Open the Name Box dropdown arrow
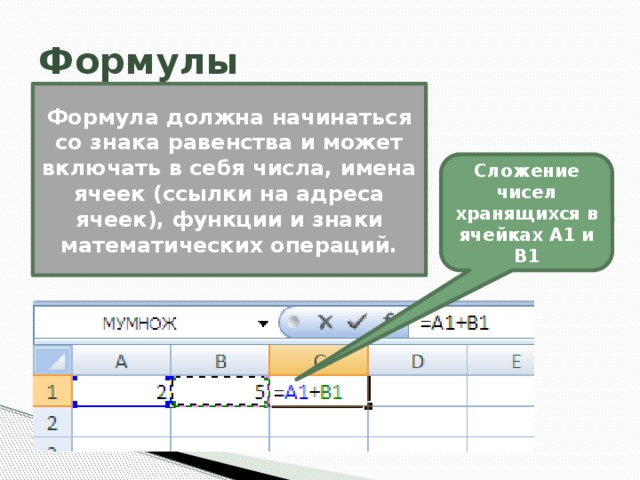 click(x=263, y=324)
